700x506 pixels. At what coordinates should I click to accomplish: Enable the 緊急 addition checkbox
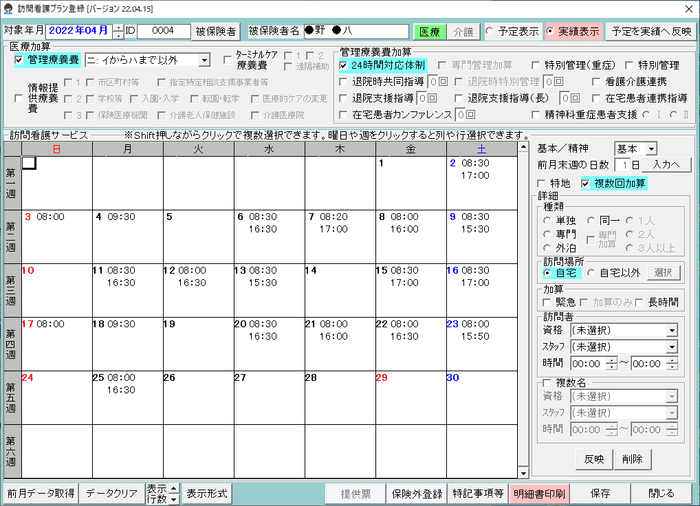click(x=546, y=303)
